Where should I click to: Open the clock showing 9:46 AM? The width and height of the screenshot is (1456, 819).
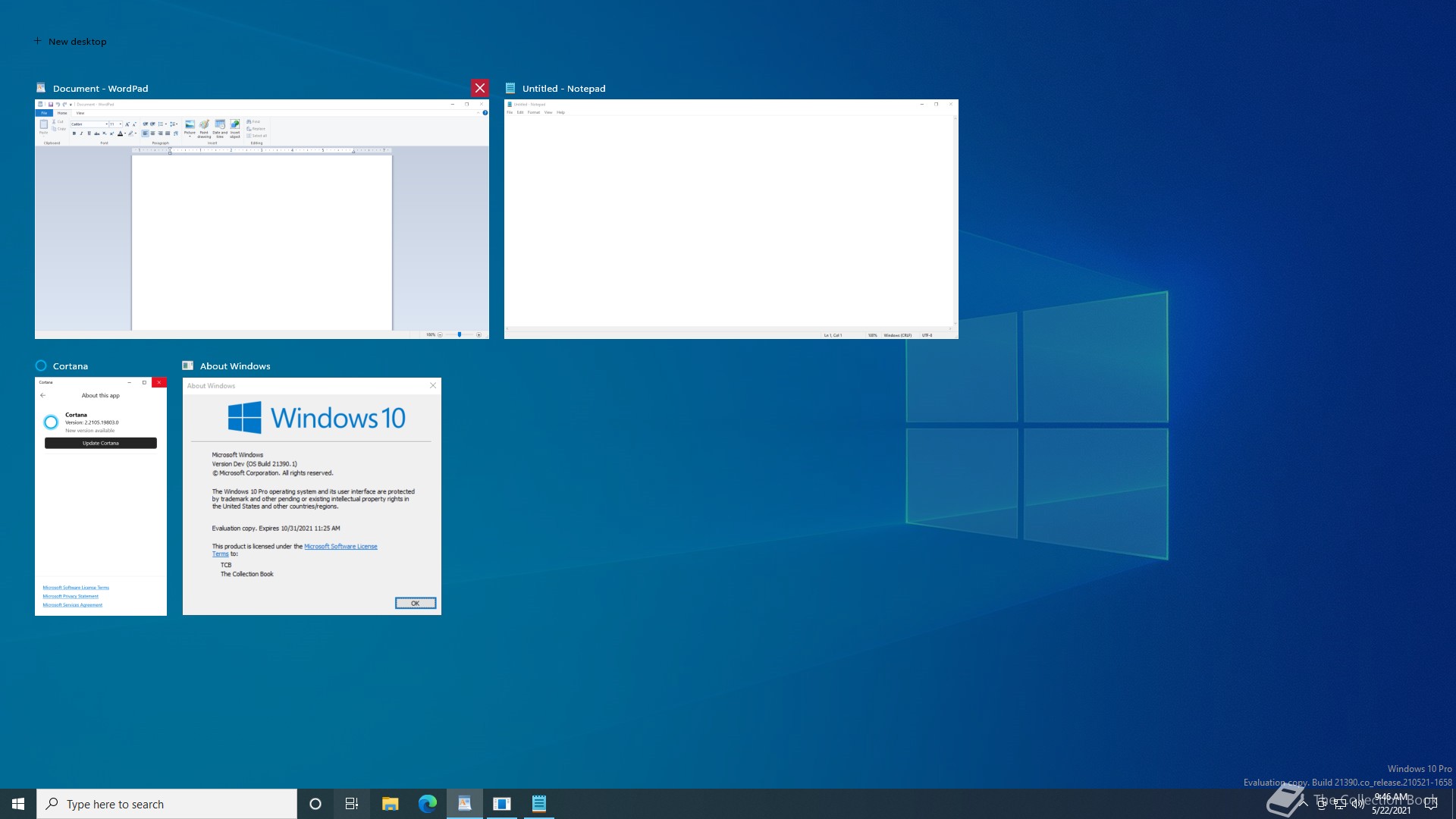click(x=1391, y=804)
